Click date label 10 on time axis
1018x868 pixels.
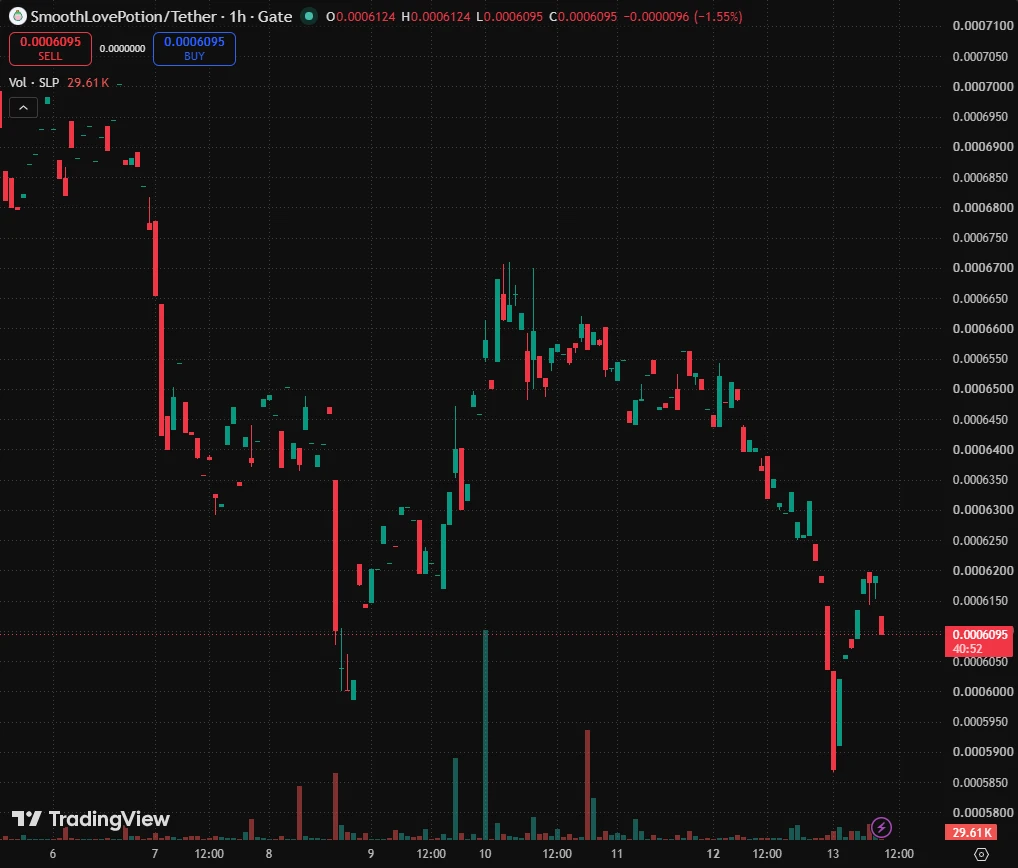(x=485, y=854)
